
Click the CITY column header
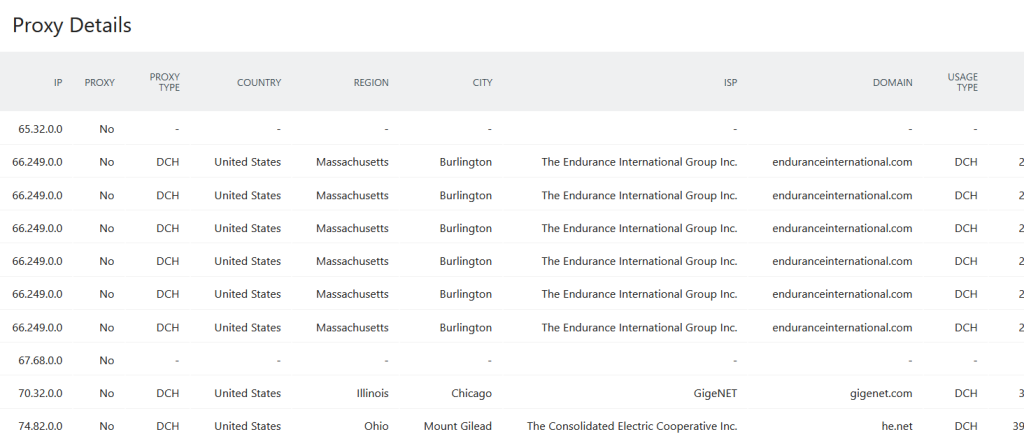[x=483, y=82]
